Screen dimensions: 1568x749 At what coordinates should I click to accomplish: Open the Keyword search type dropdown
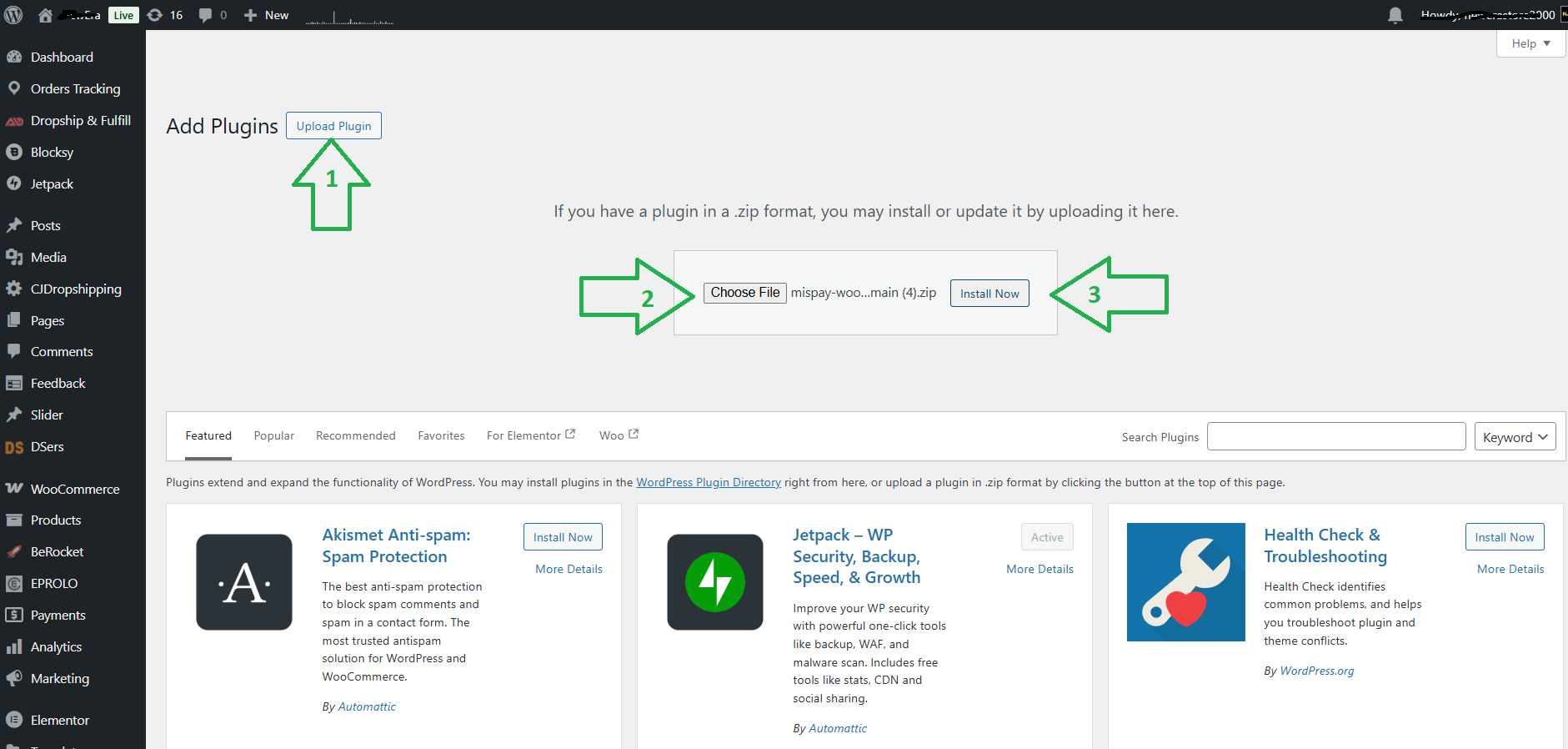coord(1515,437)
